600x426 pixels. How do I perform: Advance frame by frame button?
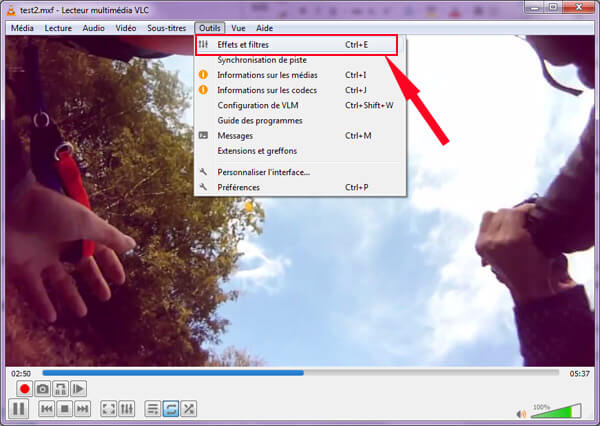click(x=78, y=389)
